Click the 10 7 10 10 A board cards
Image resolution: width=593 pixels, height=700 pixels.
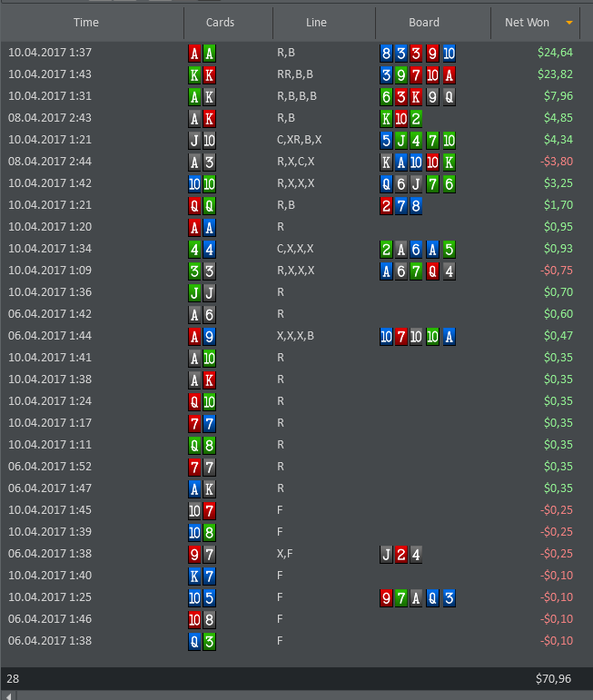coord(418,337)
